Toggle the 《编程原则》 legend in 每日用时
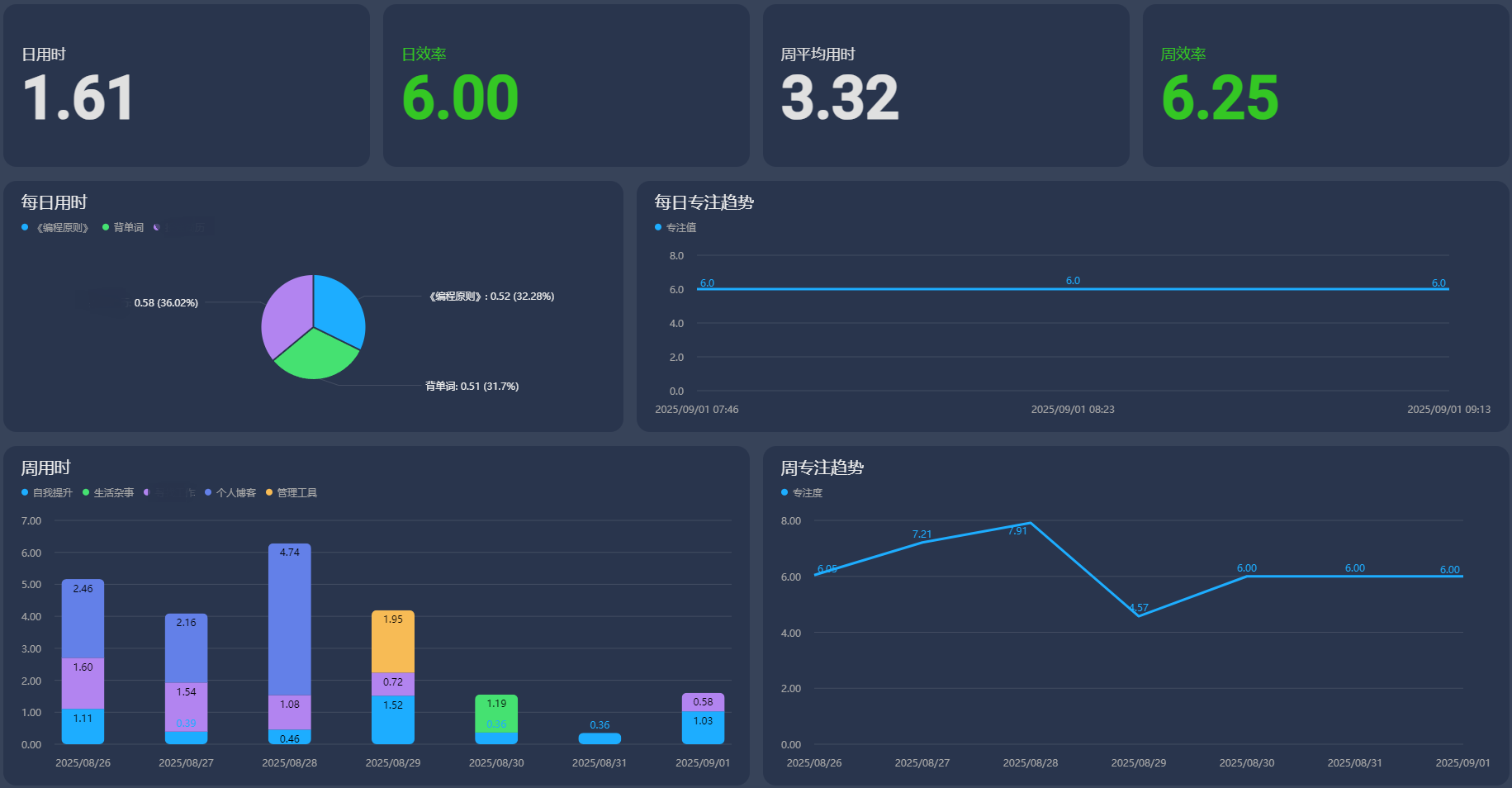Screen dimensions: 1512x788 coord(55,228)
